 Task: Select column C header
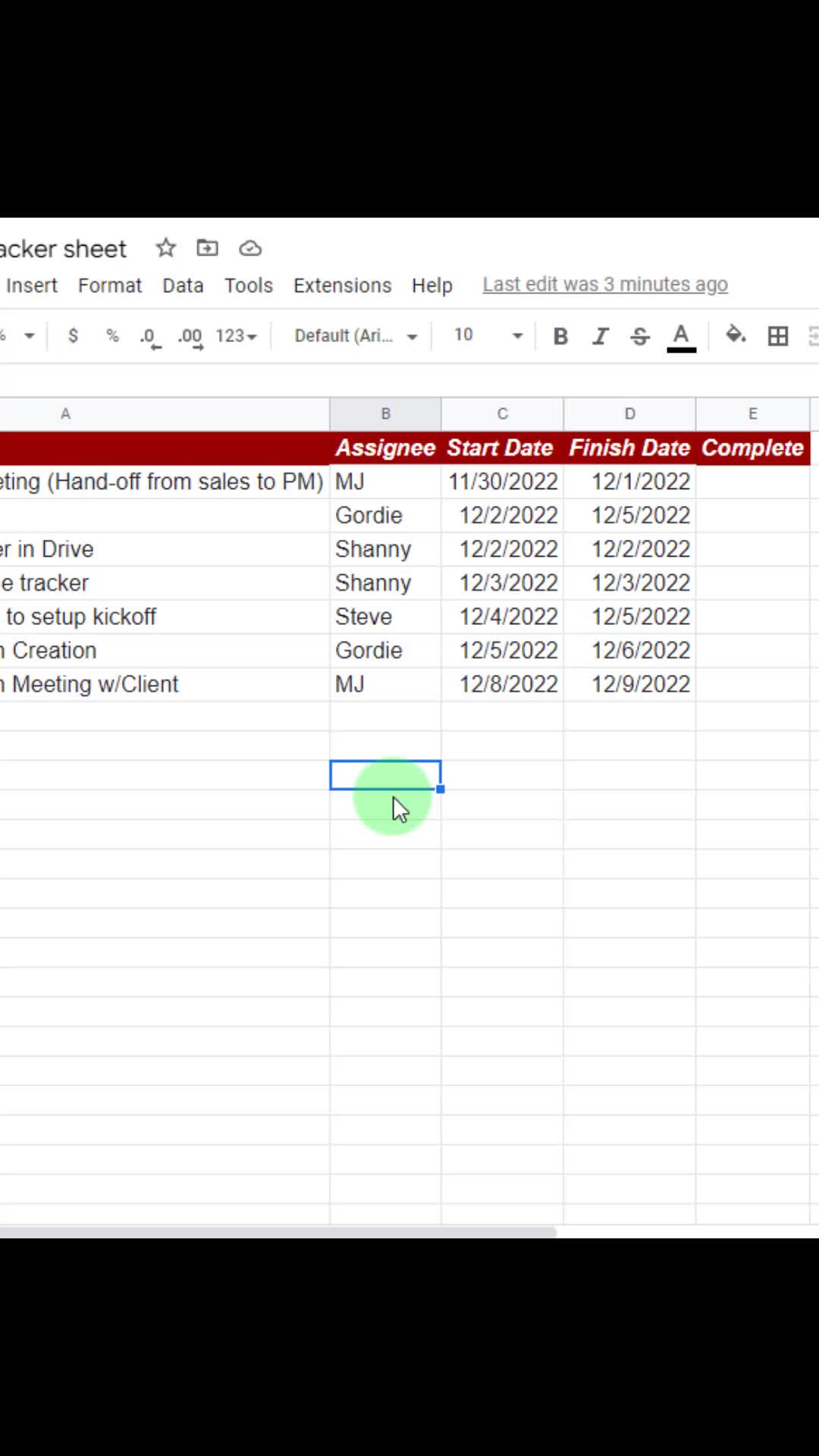coord(502,414)
